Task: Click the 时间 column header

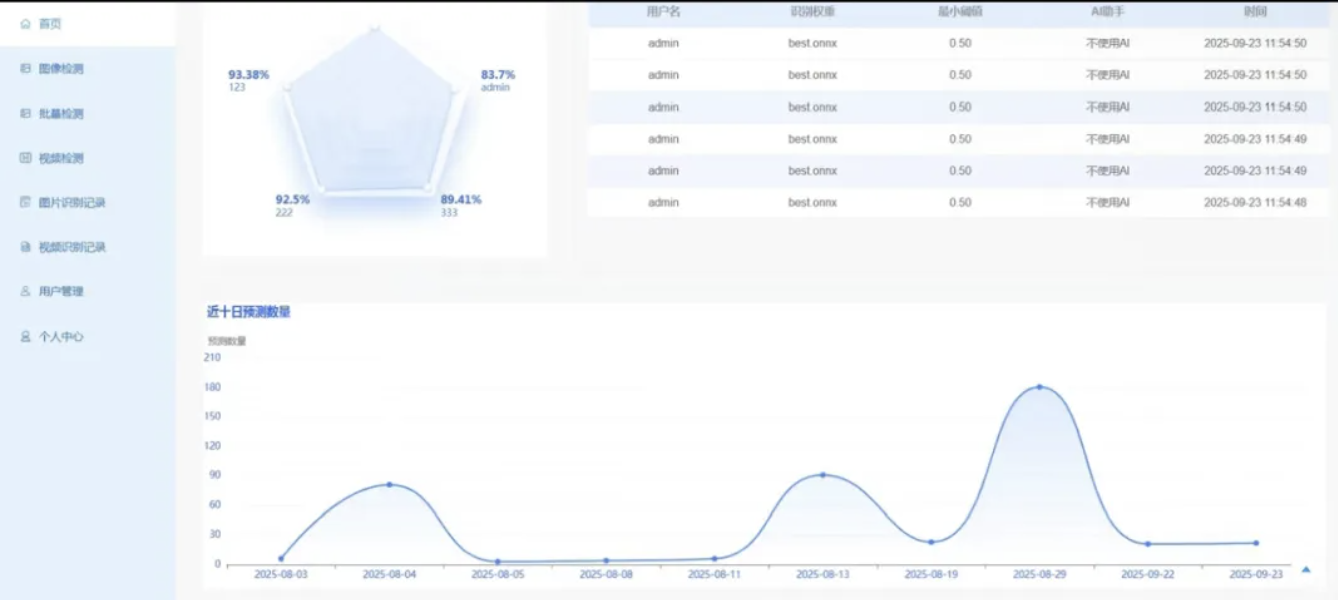Action: pos(1255,12)
